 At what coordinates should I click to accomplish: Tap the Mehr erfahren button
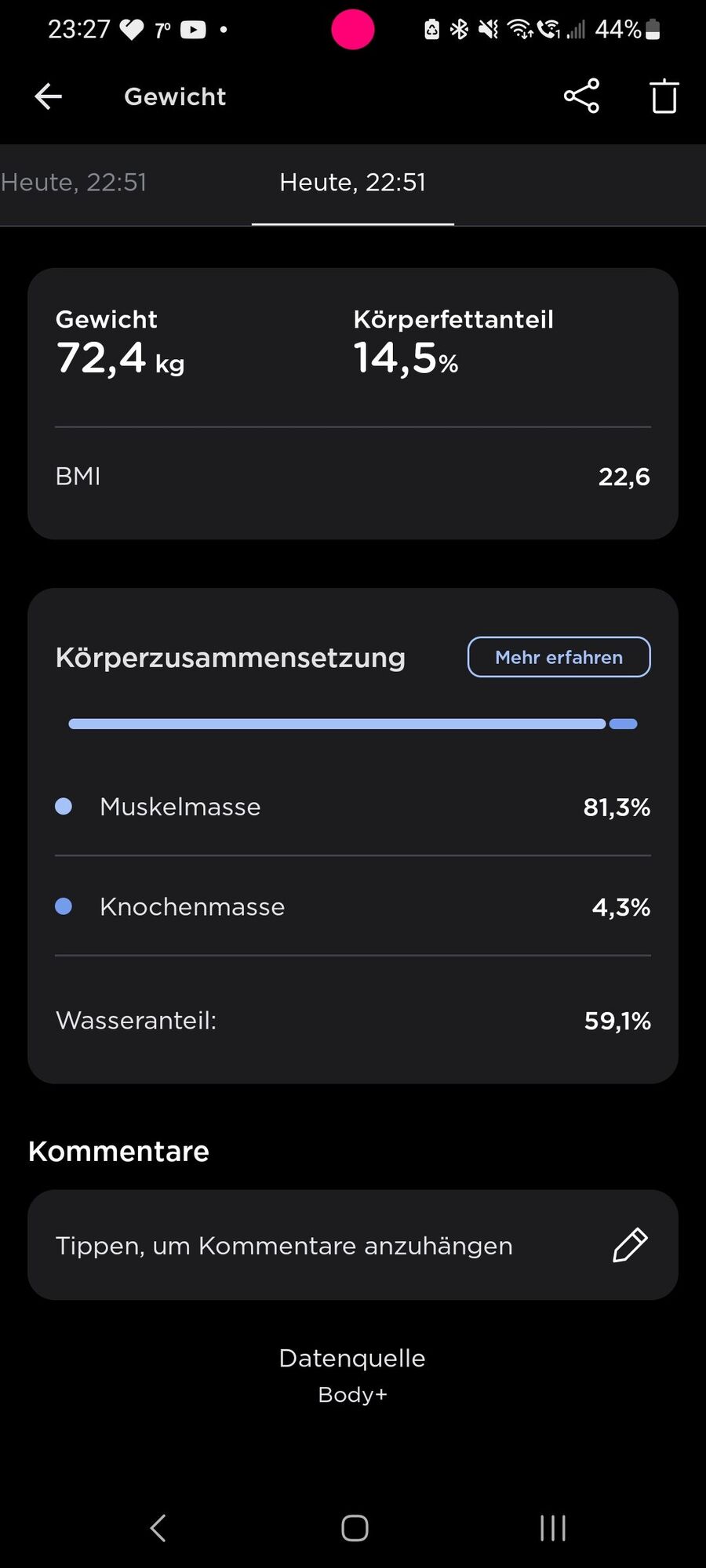pyautogui.click(x=559, y=657)
